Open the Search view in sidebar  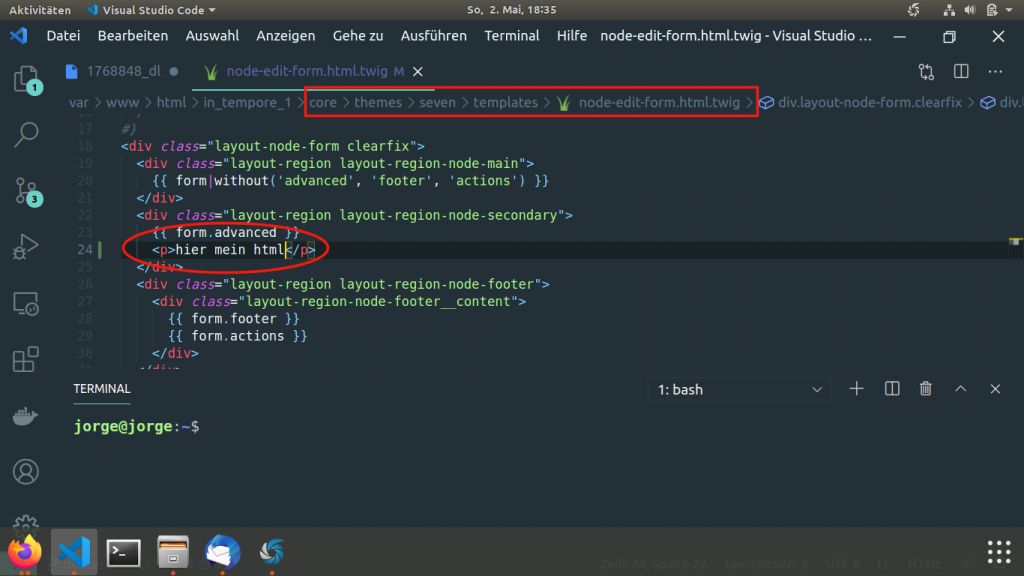(27, 135)
